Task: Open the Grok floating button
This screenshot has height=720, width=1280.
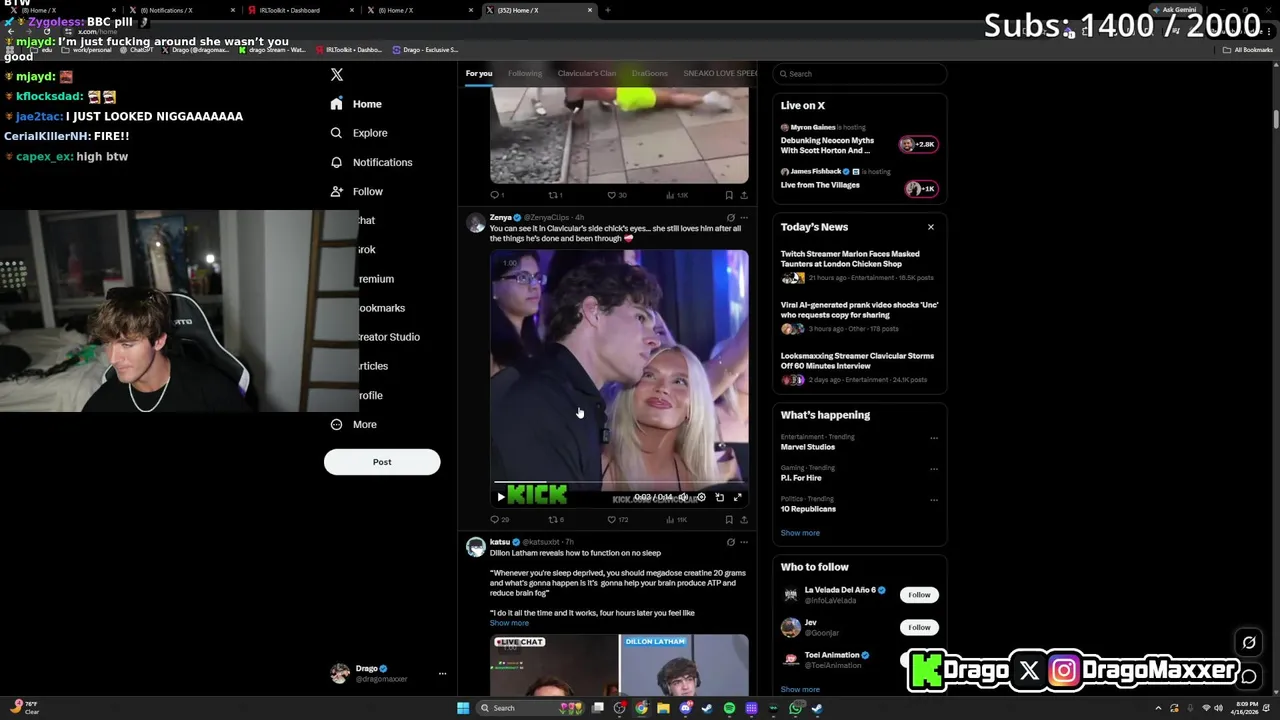Action: (x=1249, y=643)
